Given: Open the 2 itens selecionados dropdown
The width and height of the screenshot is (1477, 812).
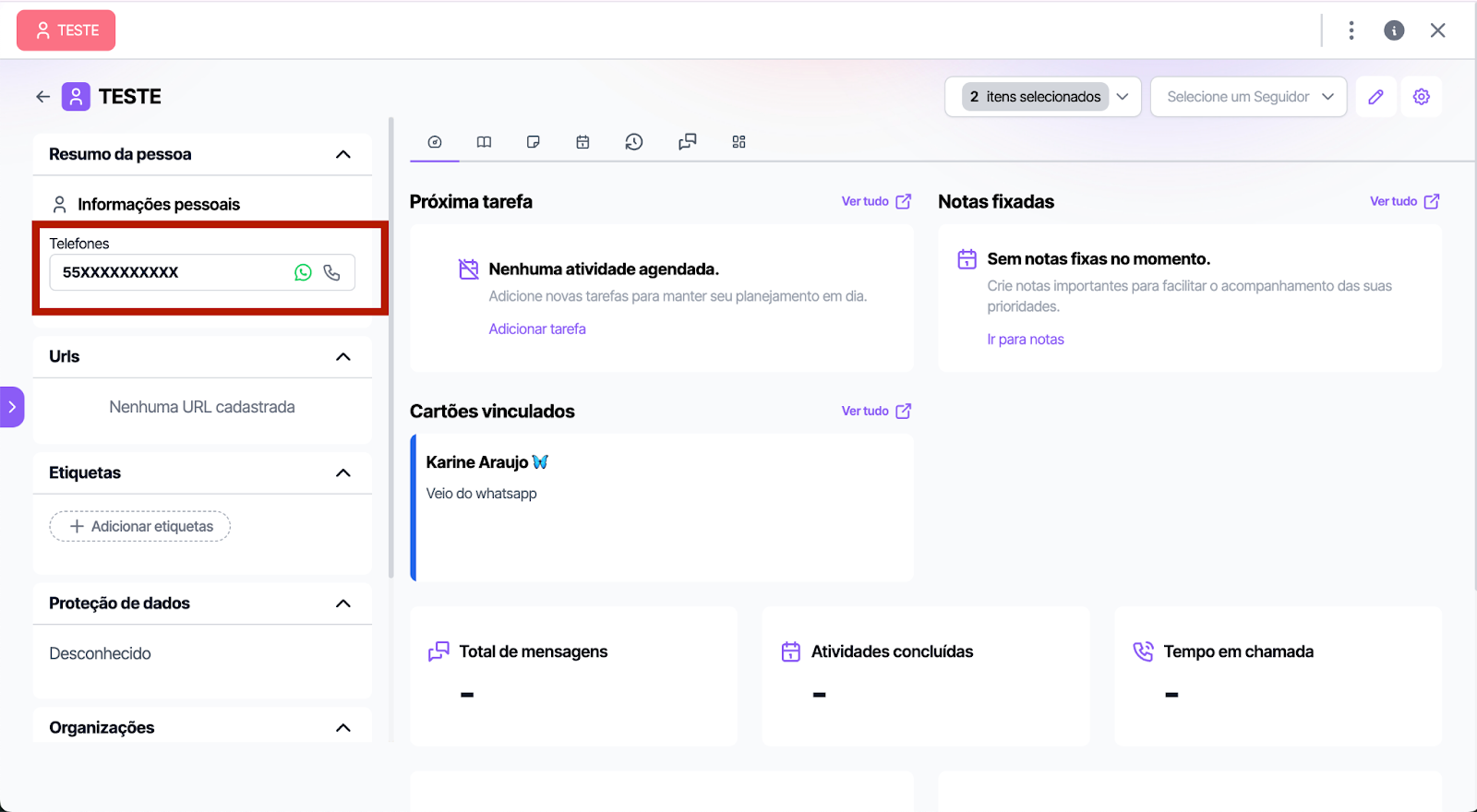Looking at the screenshot, I should (1042, 97).
